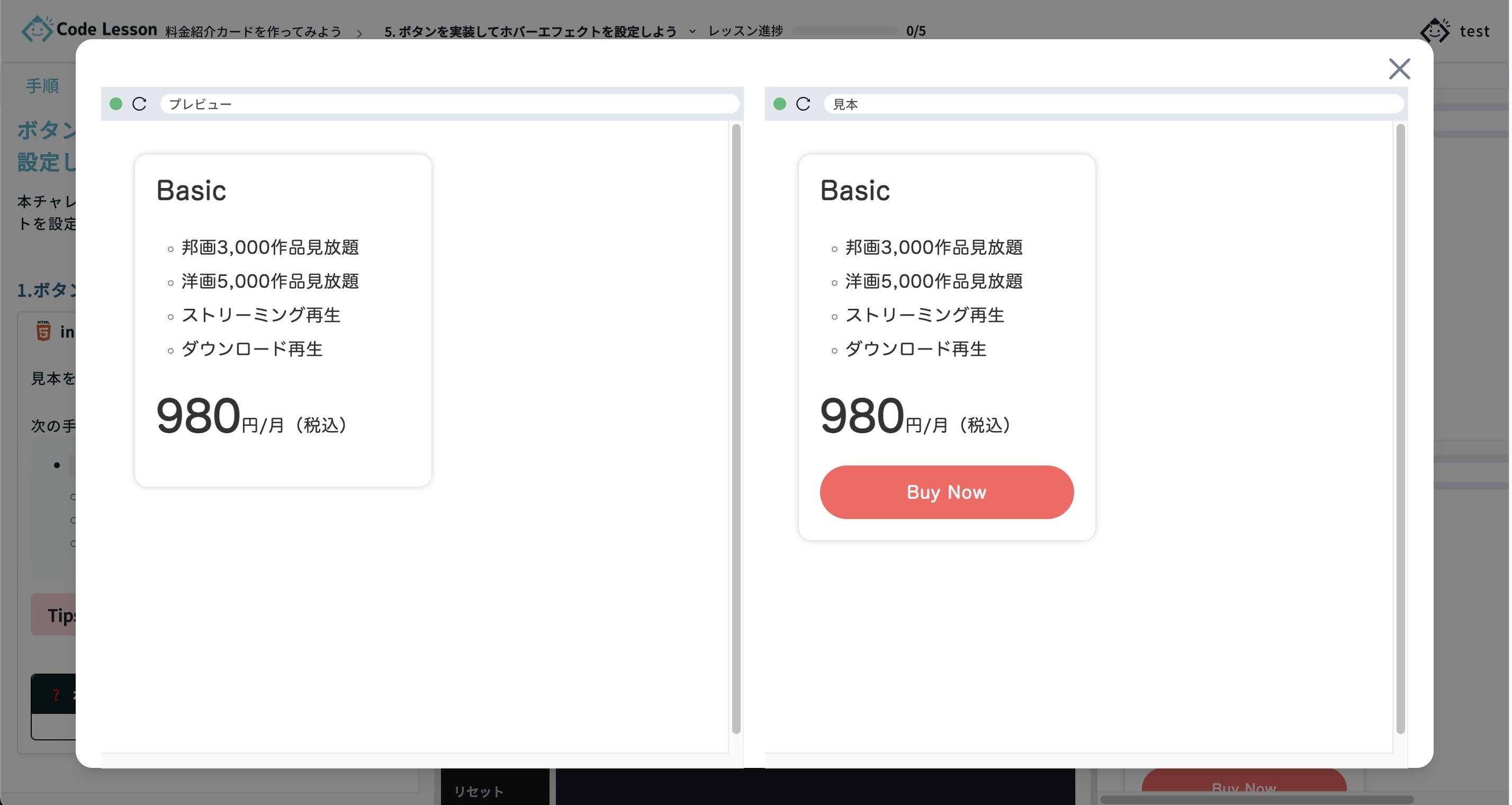Click the プレビュー address field
Image resolution: width=1512 pixels, height=805 pixels.
point(449,104)
